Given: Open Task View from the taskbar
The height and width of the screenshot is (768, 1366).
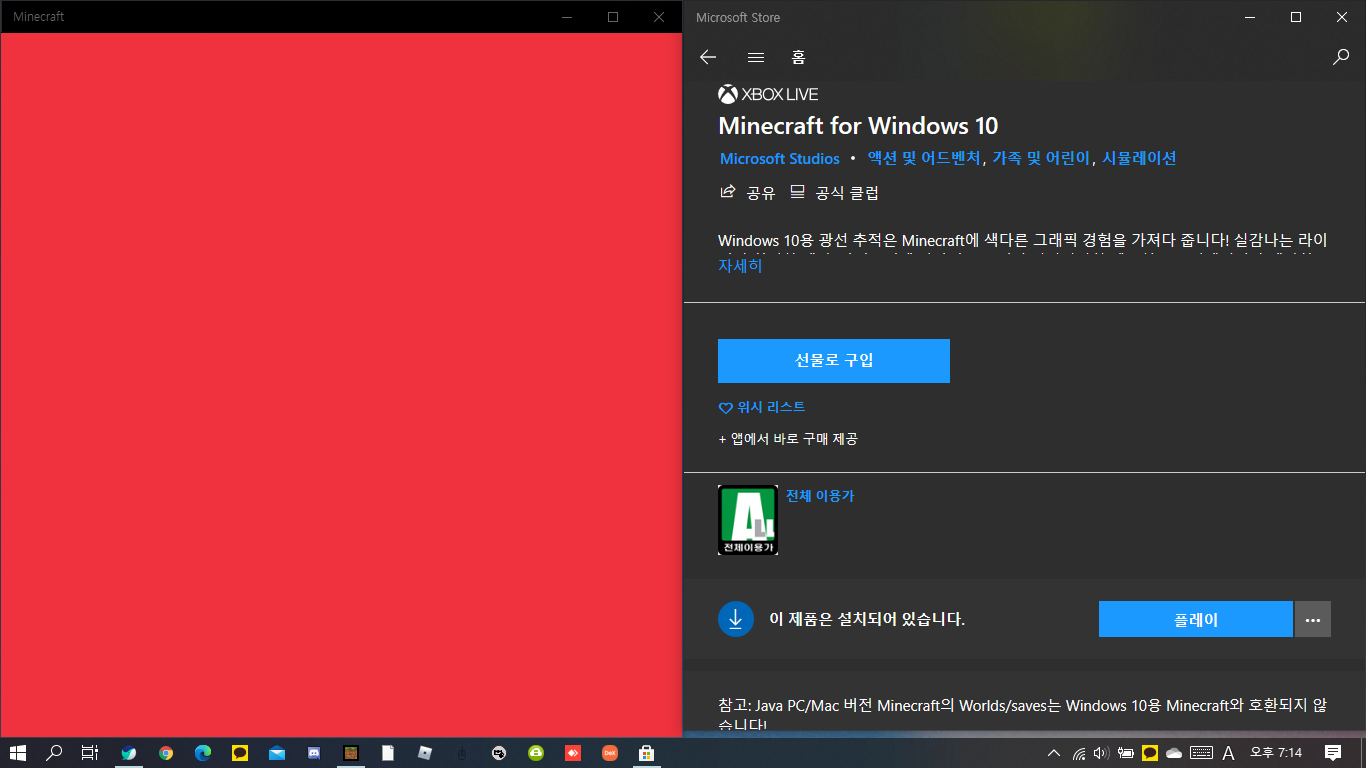Looking at the screenshot, I should click(90, 753).
